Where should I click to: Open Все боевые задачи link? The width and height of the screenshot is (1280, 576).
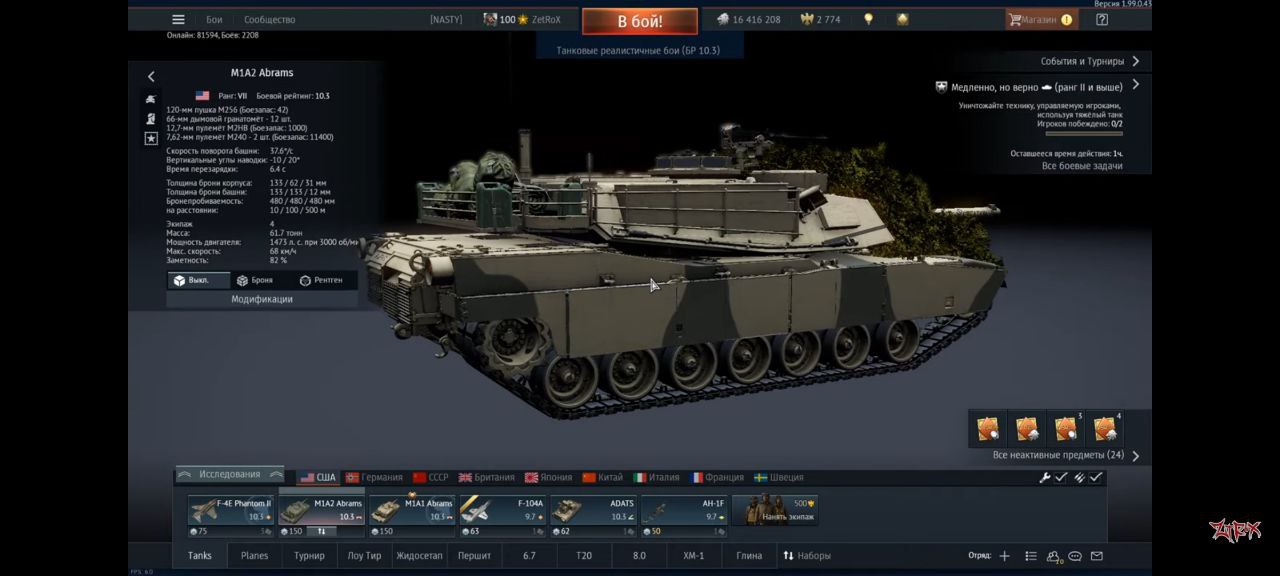[1082, 166]
